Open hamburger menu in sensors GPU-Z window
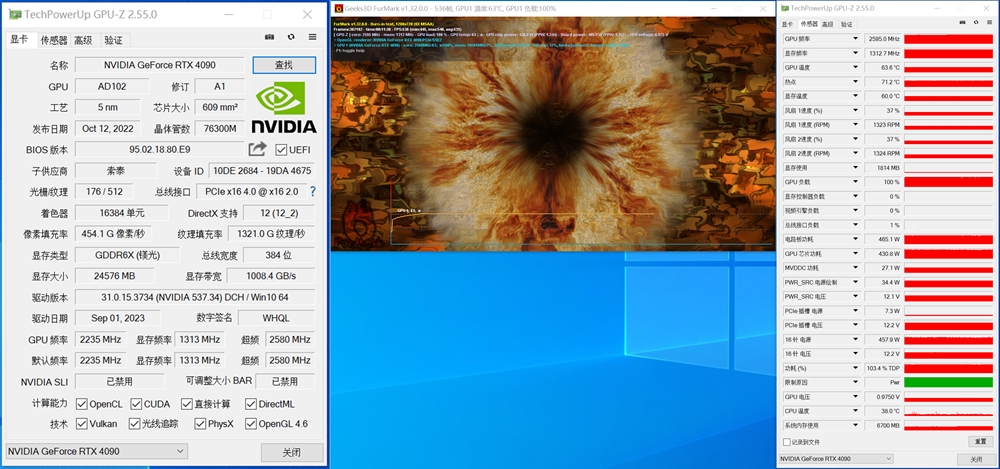The image size is (1000, 469). 990,23
